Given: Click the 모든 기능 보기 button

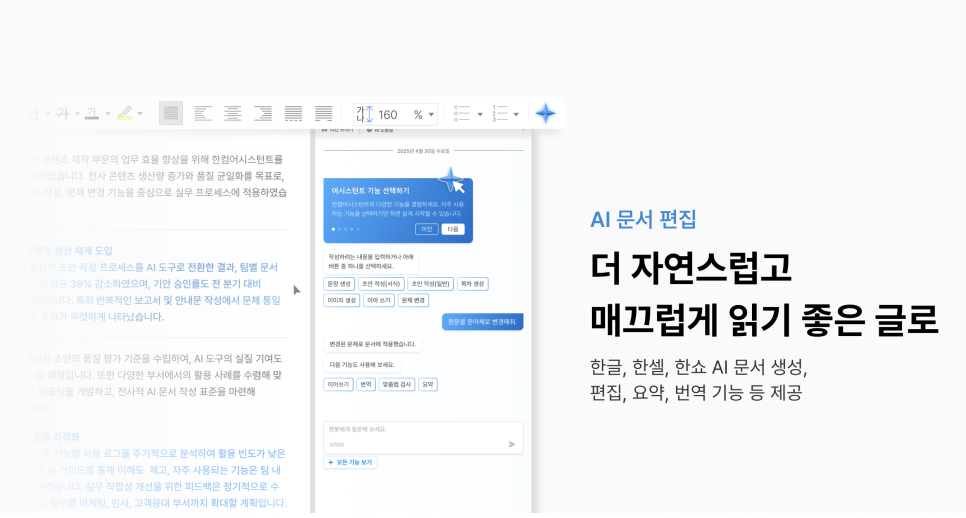Looking at the screenshot, I should 350,463.
